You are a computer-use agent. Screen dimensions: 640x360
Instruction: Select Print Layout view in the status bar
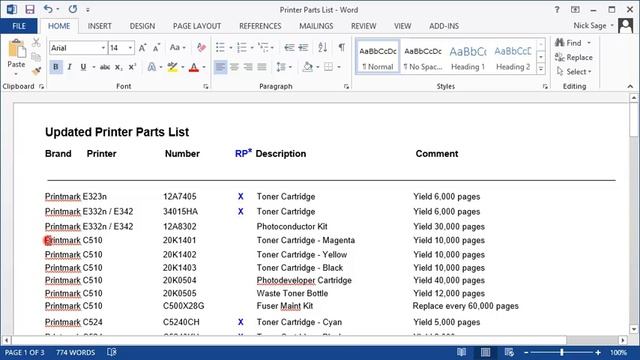485,352
